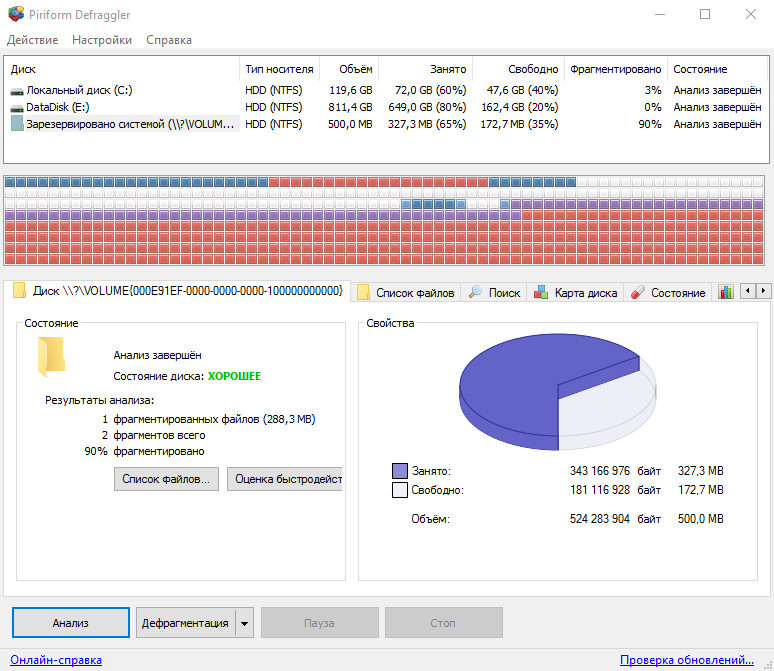Image resolution: width=774 pixels, height=671 pixels.
Task: Open the Проверка обновлений... link
Action: click(x=687, y=660)
